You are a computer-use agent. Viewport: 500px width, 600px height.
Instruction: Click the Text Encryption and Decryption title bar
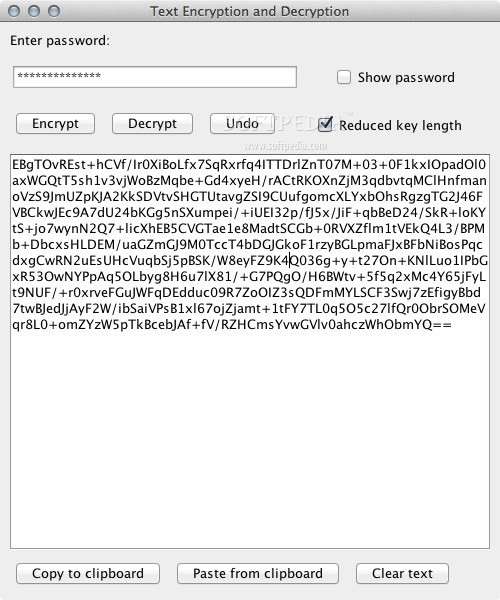click(x=249, y=11)
